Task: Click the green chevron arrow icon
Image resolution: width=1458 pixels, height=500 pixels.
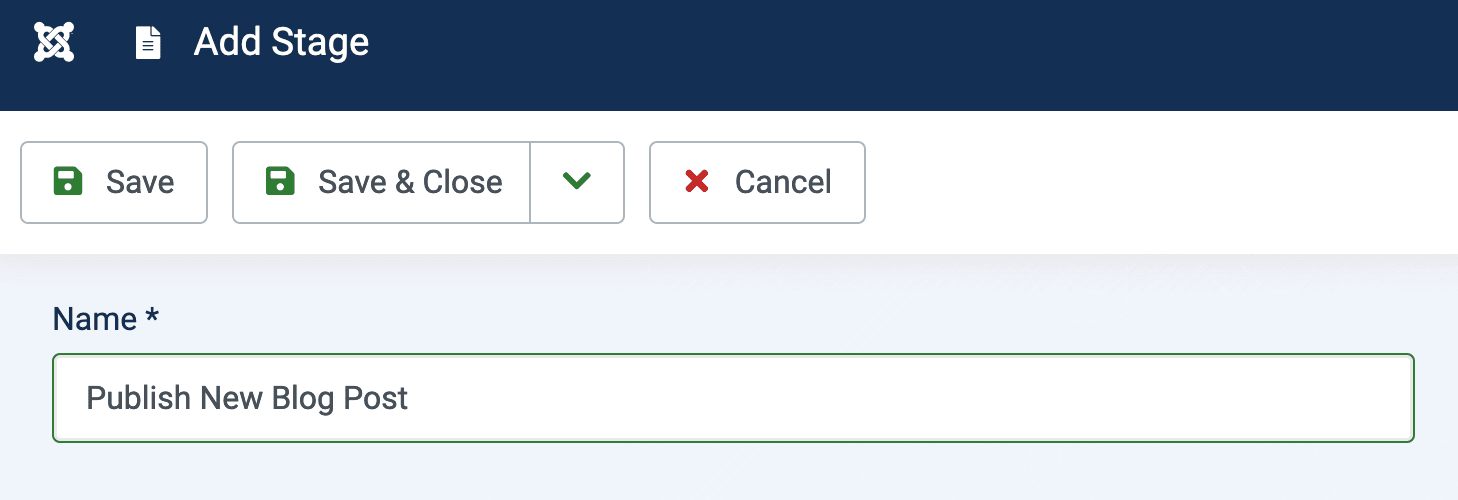Action: point(577,182)
